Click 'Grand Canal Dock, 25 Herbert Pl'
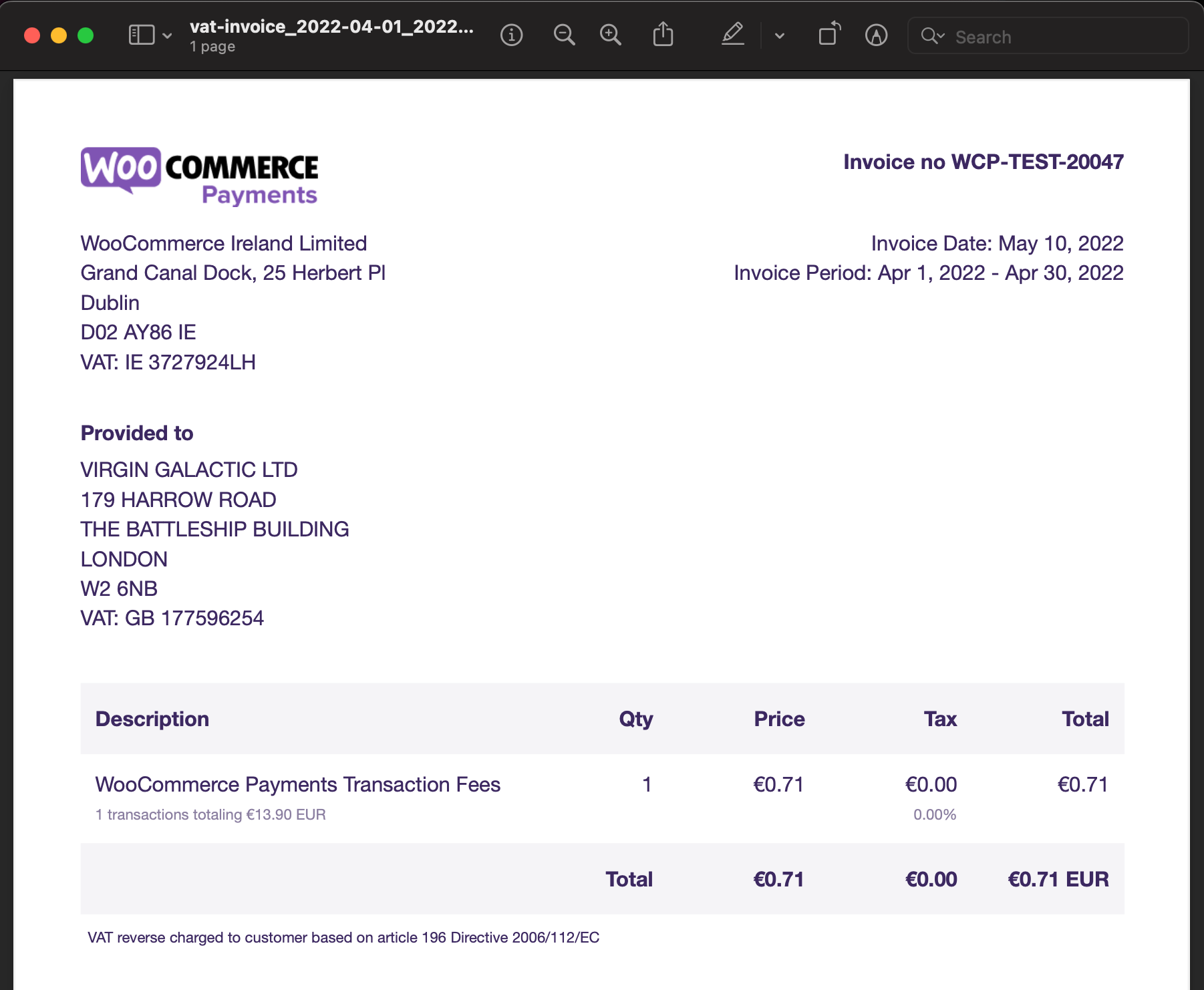This screenshot has width=1204, height=990. coord(233,273)
